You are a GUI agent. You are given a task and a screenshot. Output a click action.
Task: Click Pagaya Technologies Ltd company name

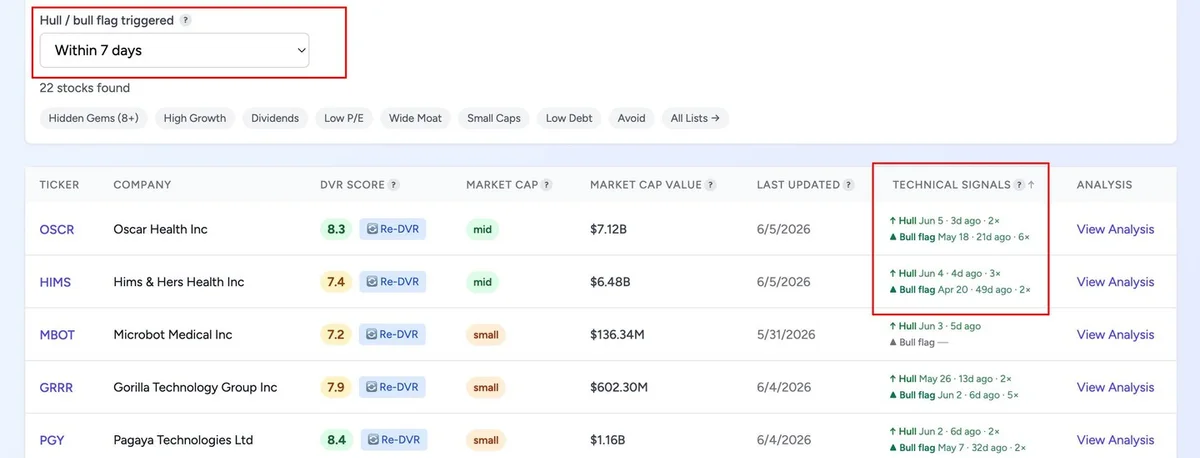(x=183, y=440)
